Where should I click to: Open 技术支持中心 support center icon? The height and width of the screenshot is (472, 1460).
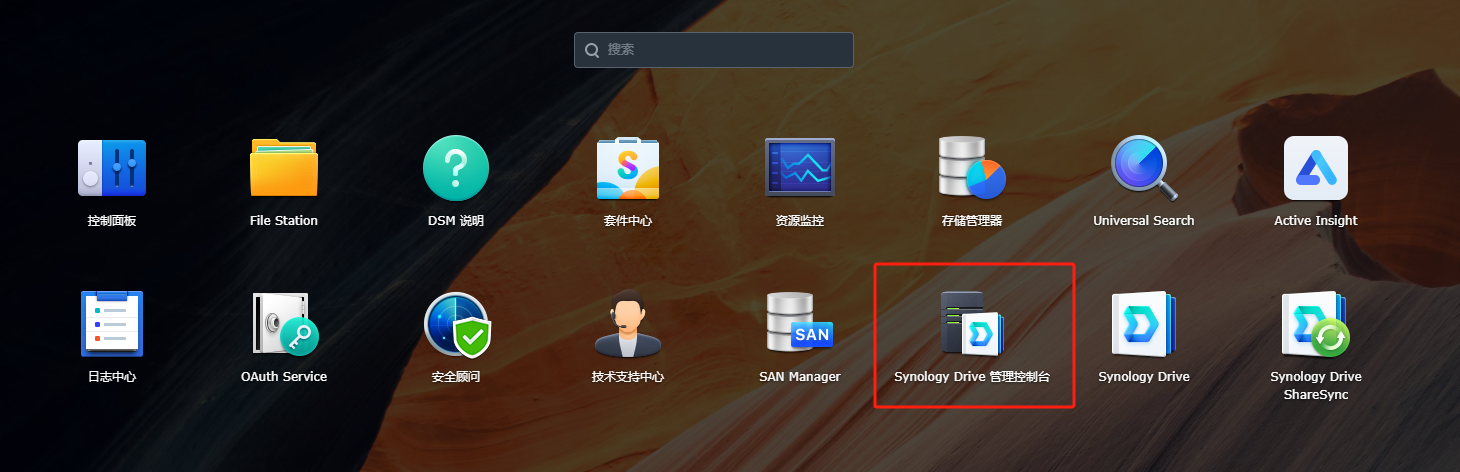[628, 324]
